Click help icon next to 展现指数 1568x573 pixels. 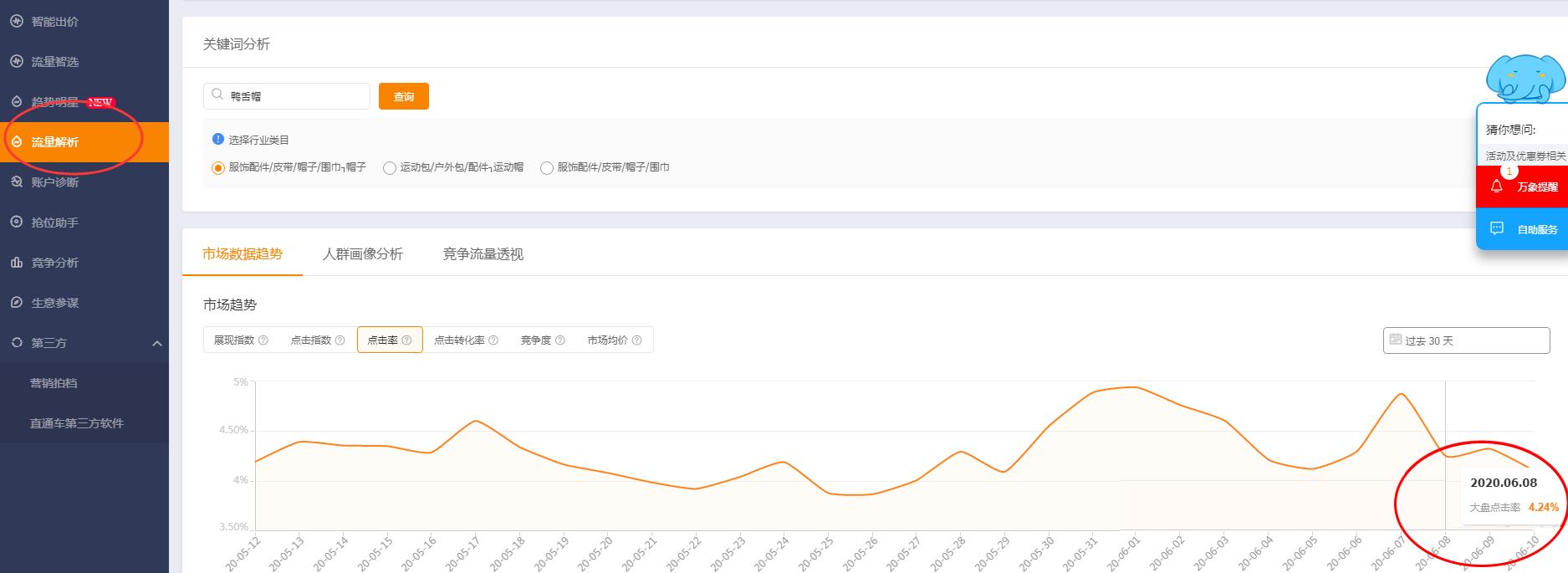point(263,340)
